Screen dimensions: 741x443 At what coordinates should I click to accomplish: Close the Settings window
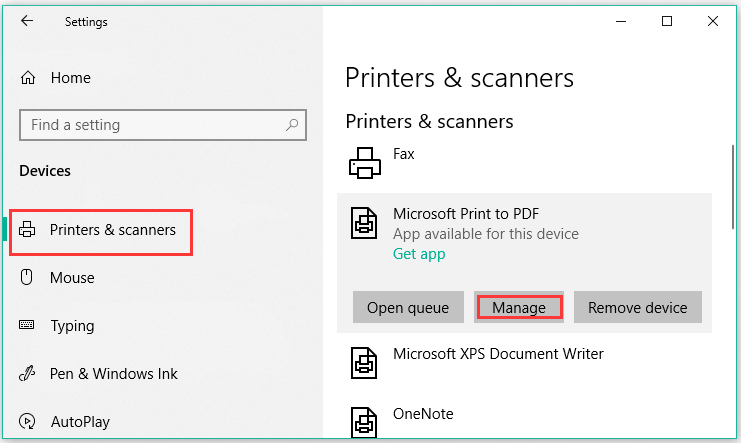click(x=713, y=21)
